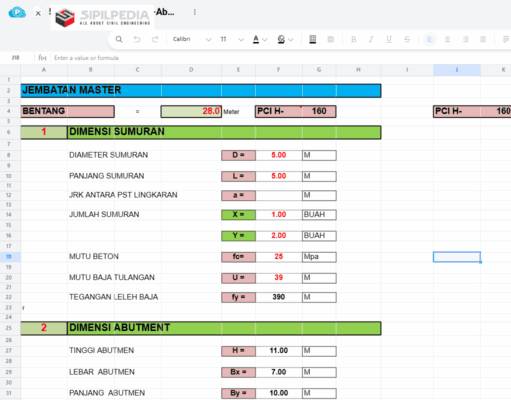The image size is (511, 400).
Task: Click the partially visible vertical align icon
Action: click(506, 39)
